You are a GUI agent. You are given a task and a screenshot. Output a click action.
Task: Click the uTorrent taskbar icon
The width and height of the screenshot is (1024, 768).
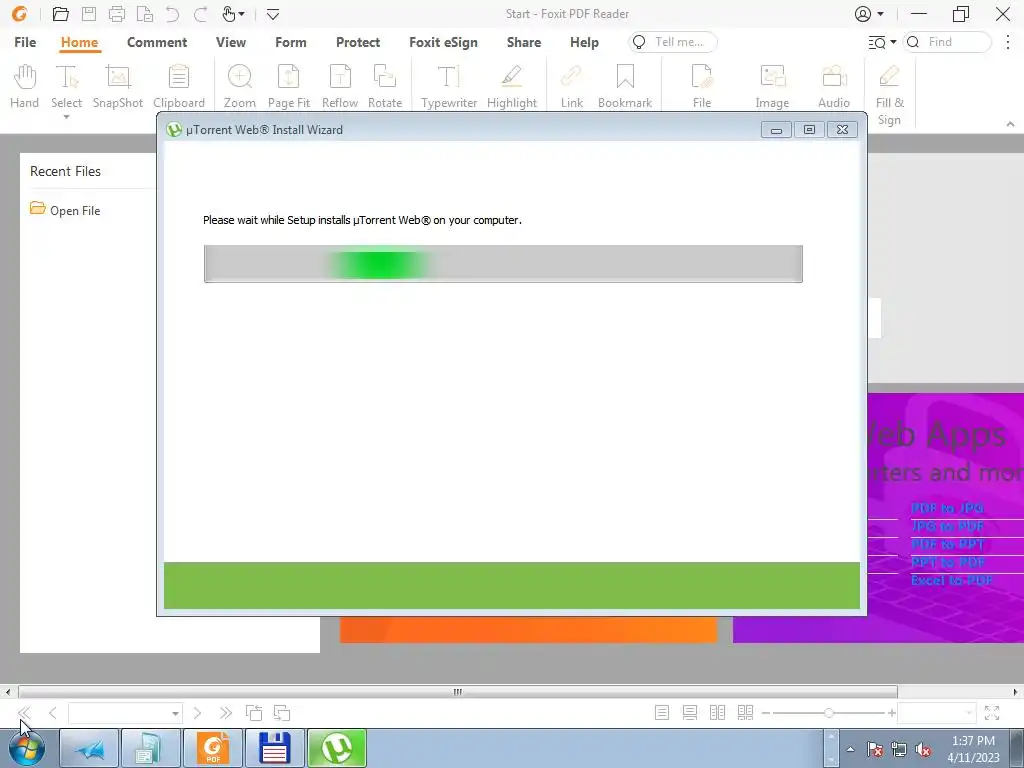(x=337, y=748)
